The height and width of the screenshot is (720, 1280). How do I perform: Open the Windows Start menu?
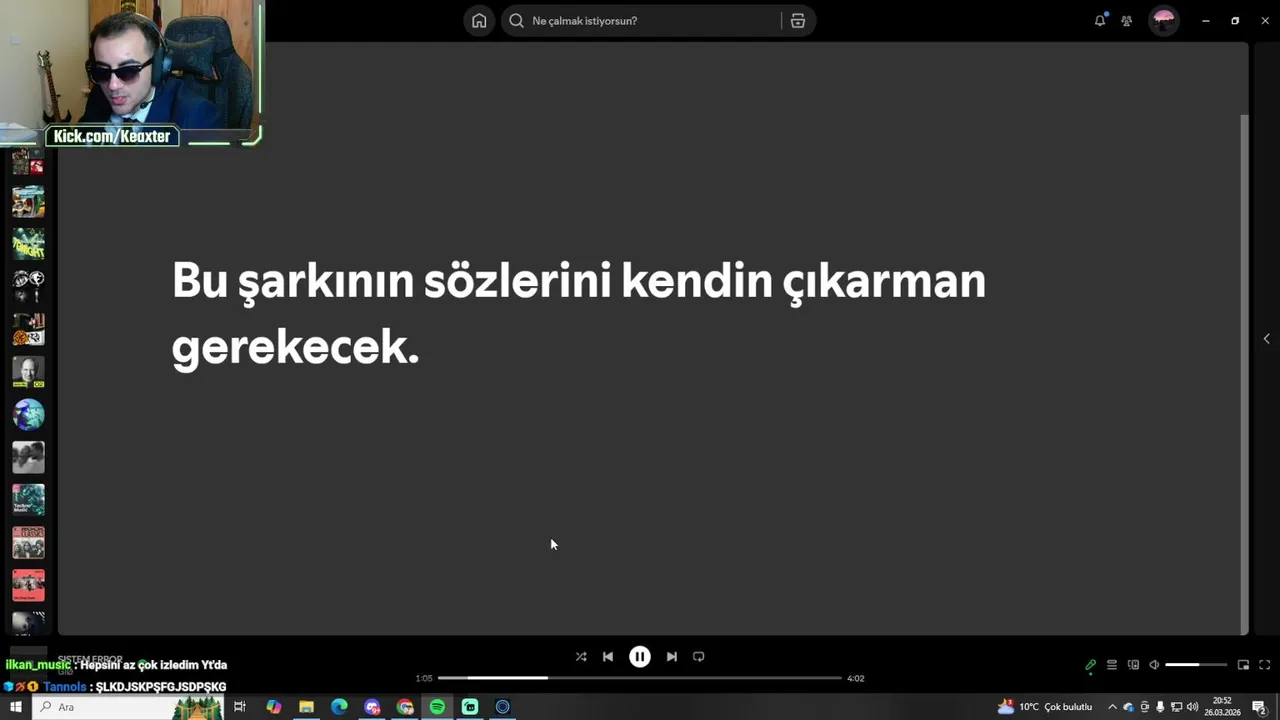point(16,707)
